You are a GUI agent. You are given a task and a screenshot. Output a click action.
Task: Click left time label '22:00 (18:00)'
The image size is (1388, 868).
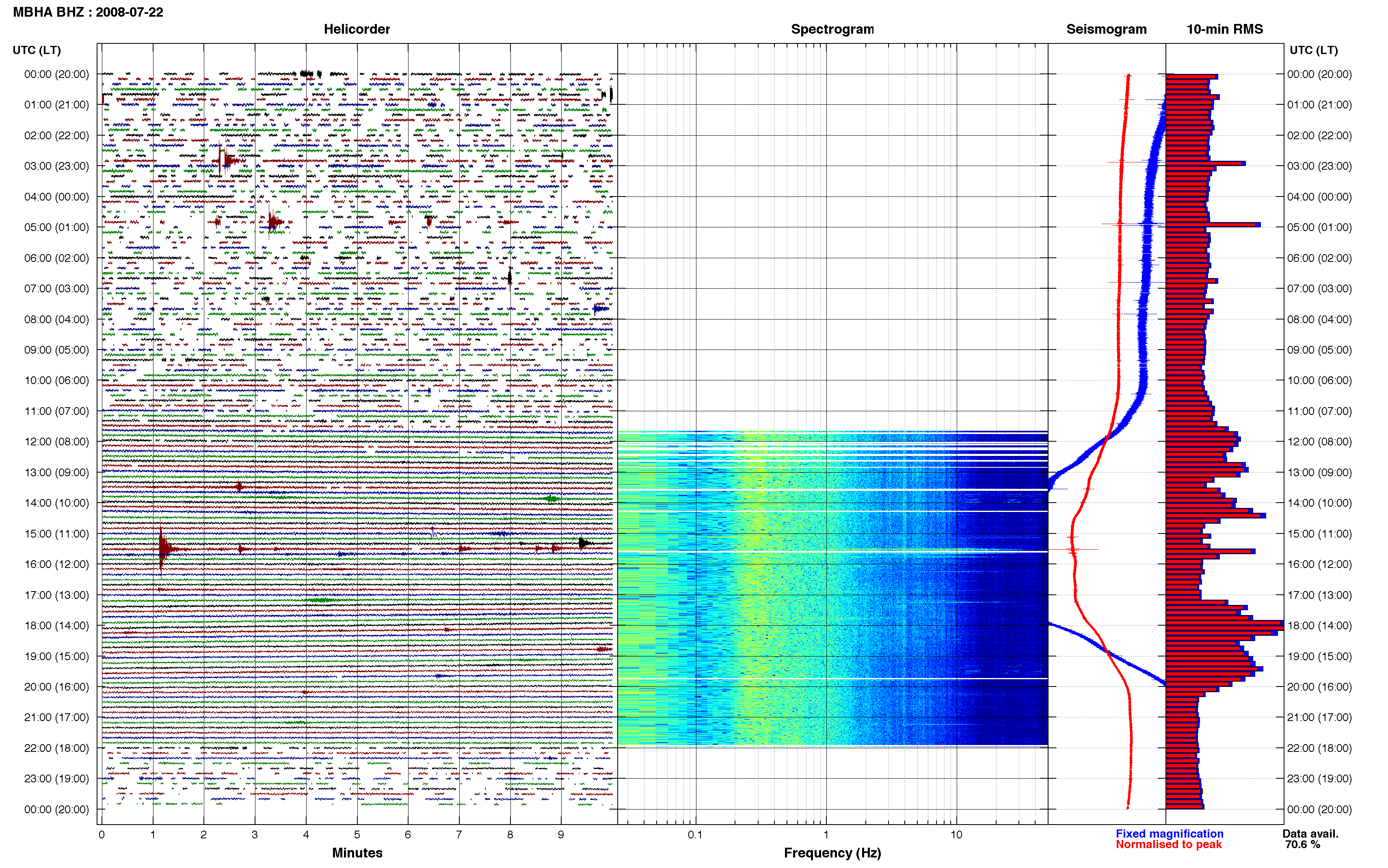(x=56, y=748)
